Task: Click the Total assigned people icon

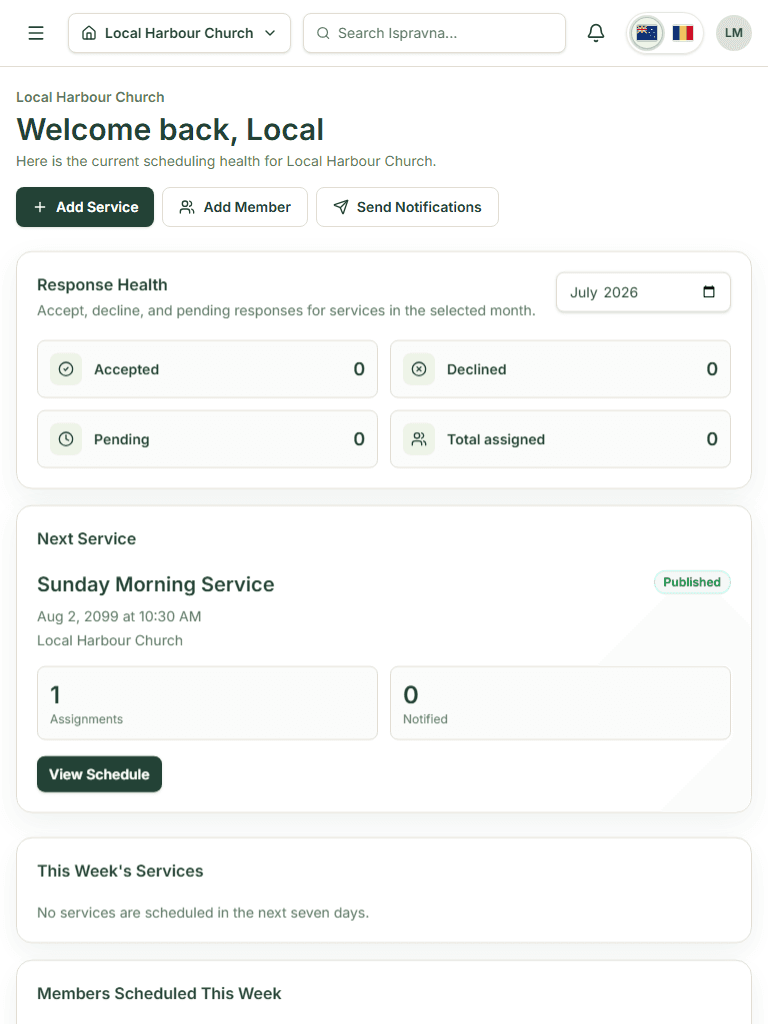Action: [x=419, y=439]
